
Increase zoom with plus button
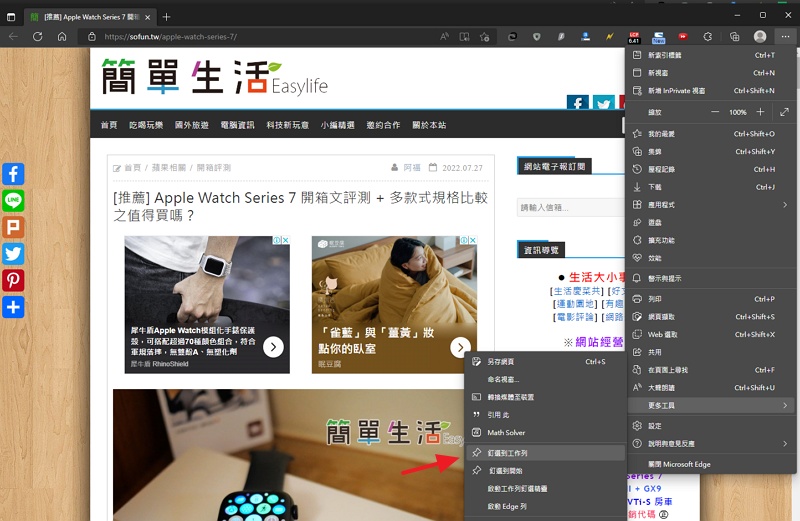click(760, 112)
